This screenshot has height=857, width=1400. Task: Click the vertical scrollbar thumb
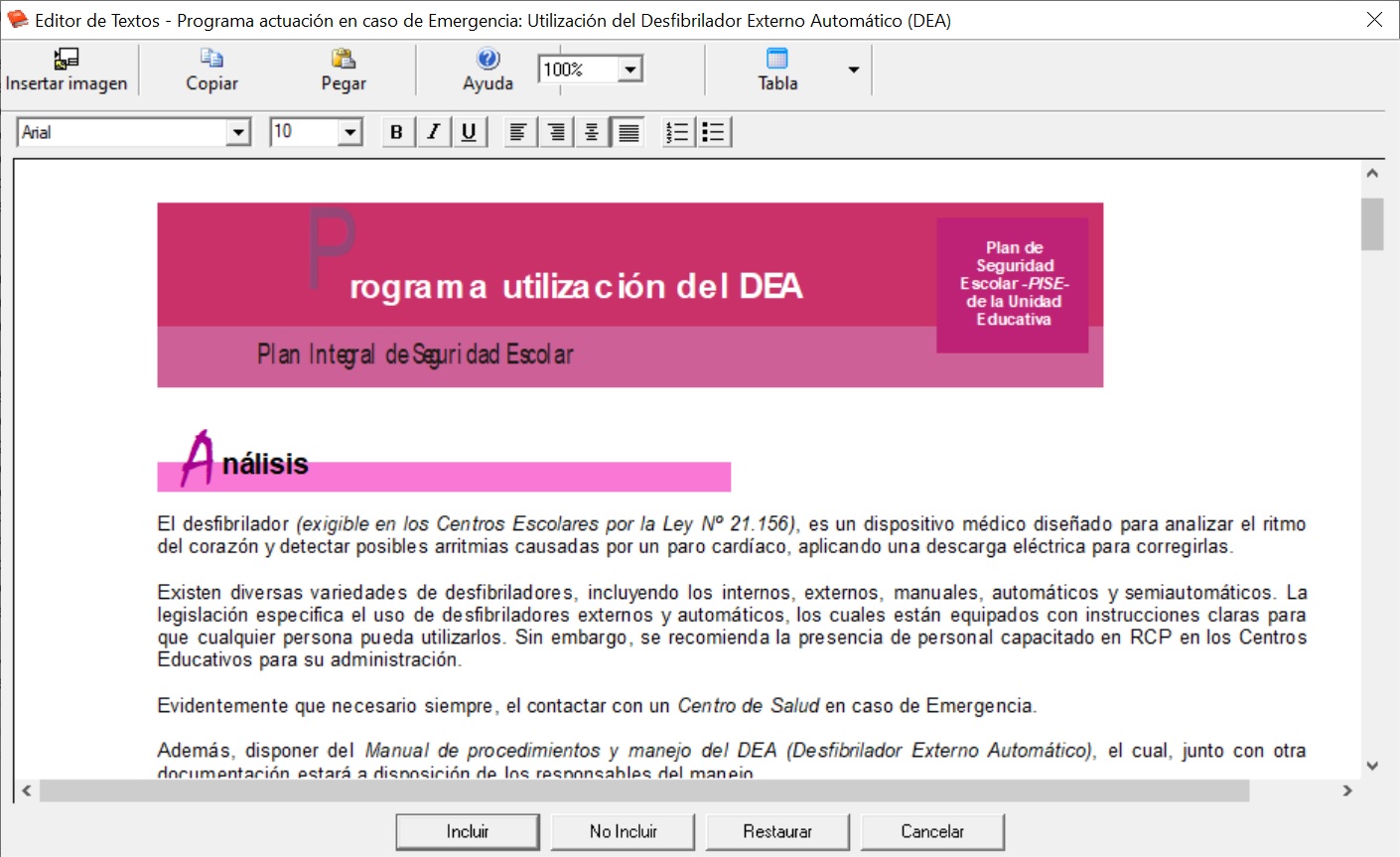(1372, 223)
